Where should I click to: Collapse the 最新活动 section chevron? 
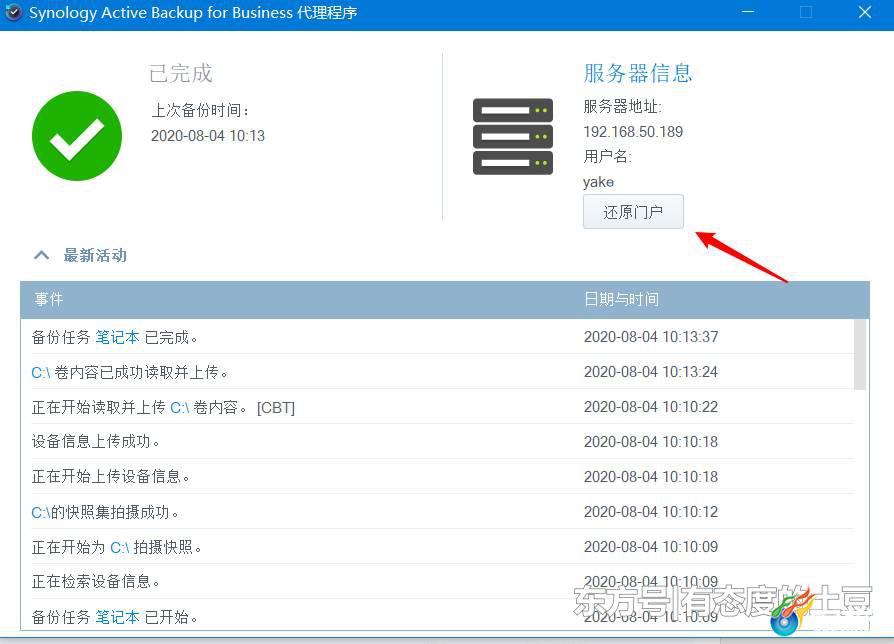pos(42,255)
